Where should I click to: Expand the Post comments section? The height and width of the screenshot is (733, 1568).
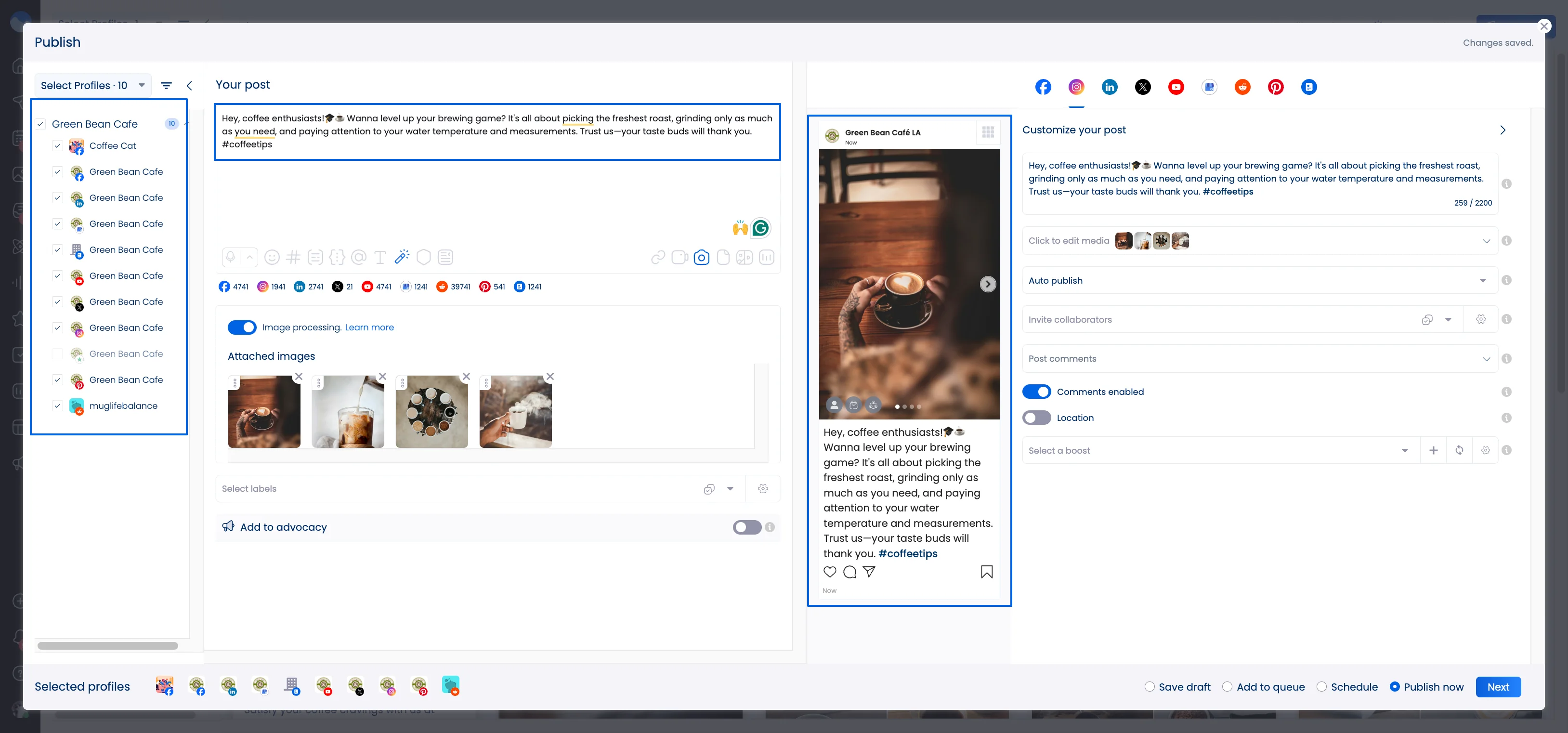[1259, 359]
